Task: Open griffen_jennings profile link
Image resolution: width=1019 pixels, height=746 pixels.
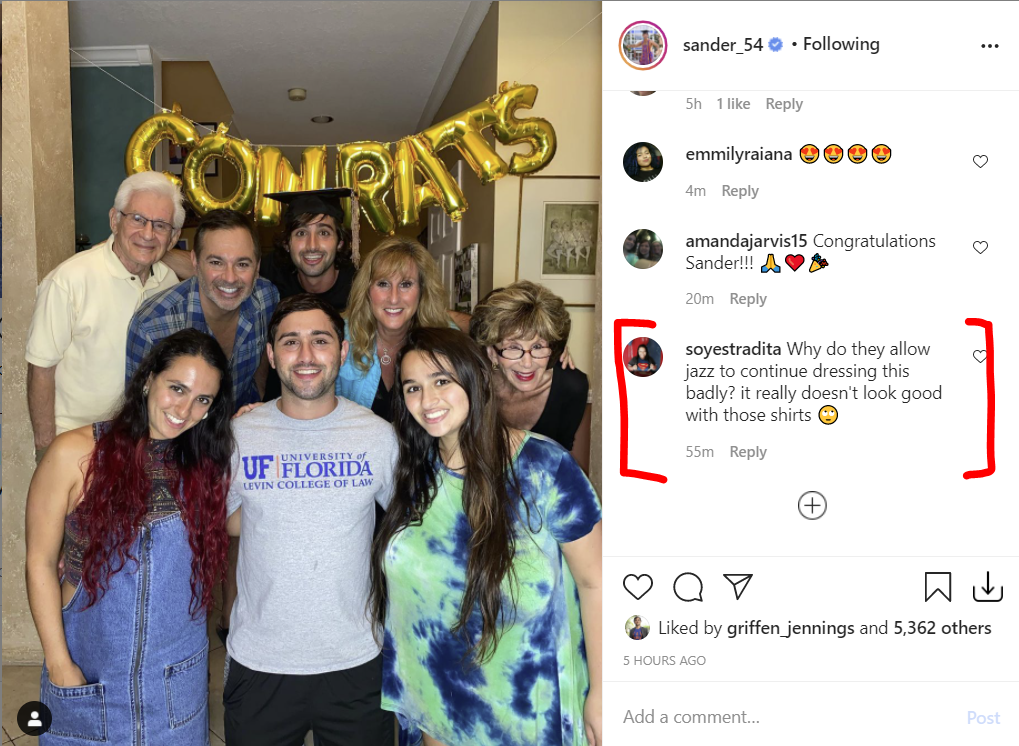Action: coord(790,628)
